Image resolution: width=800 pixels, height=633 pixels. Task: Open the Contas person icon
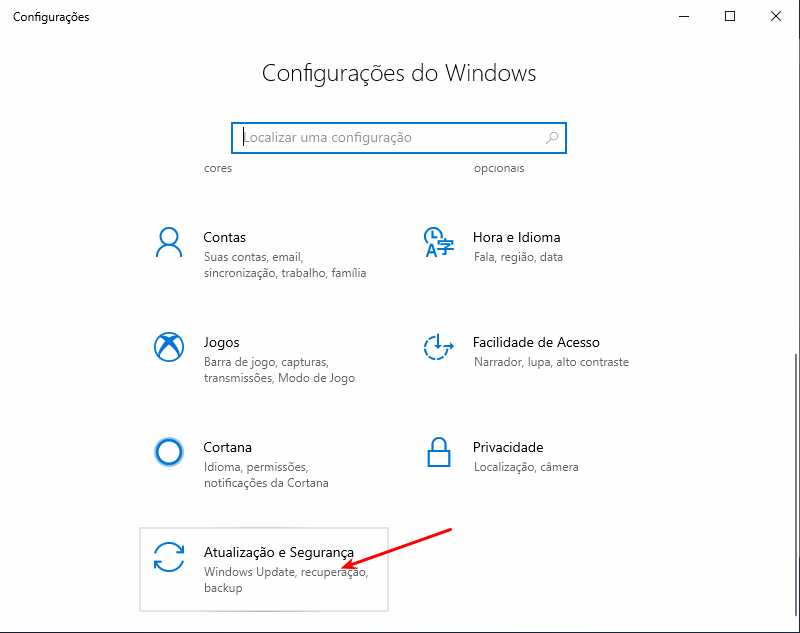pyautogui.click(x=168, y=243)
